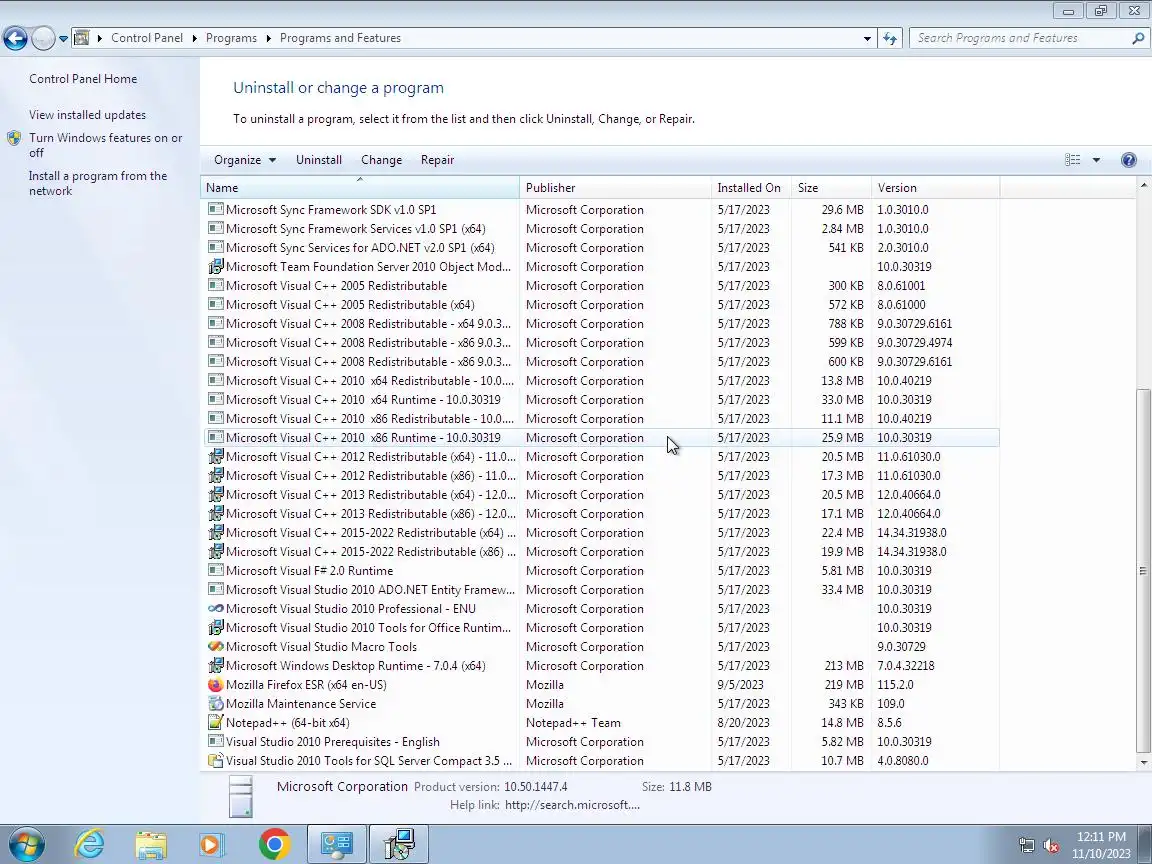This screenshot has height=864, width=1152.
Task: Sort by the Name column header
Action: (360, 188)
